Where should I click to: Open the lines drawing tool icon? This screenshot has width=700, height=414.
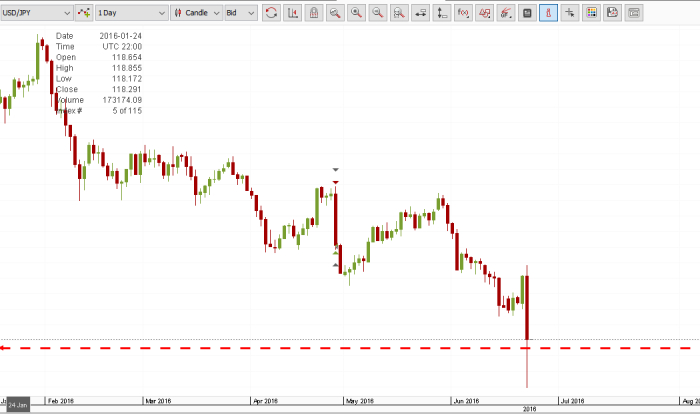click(x=506, y=13)
